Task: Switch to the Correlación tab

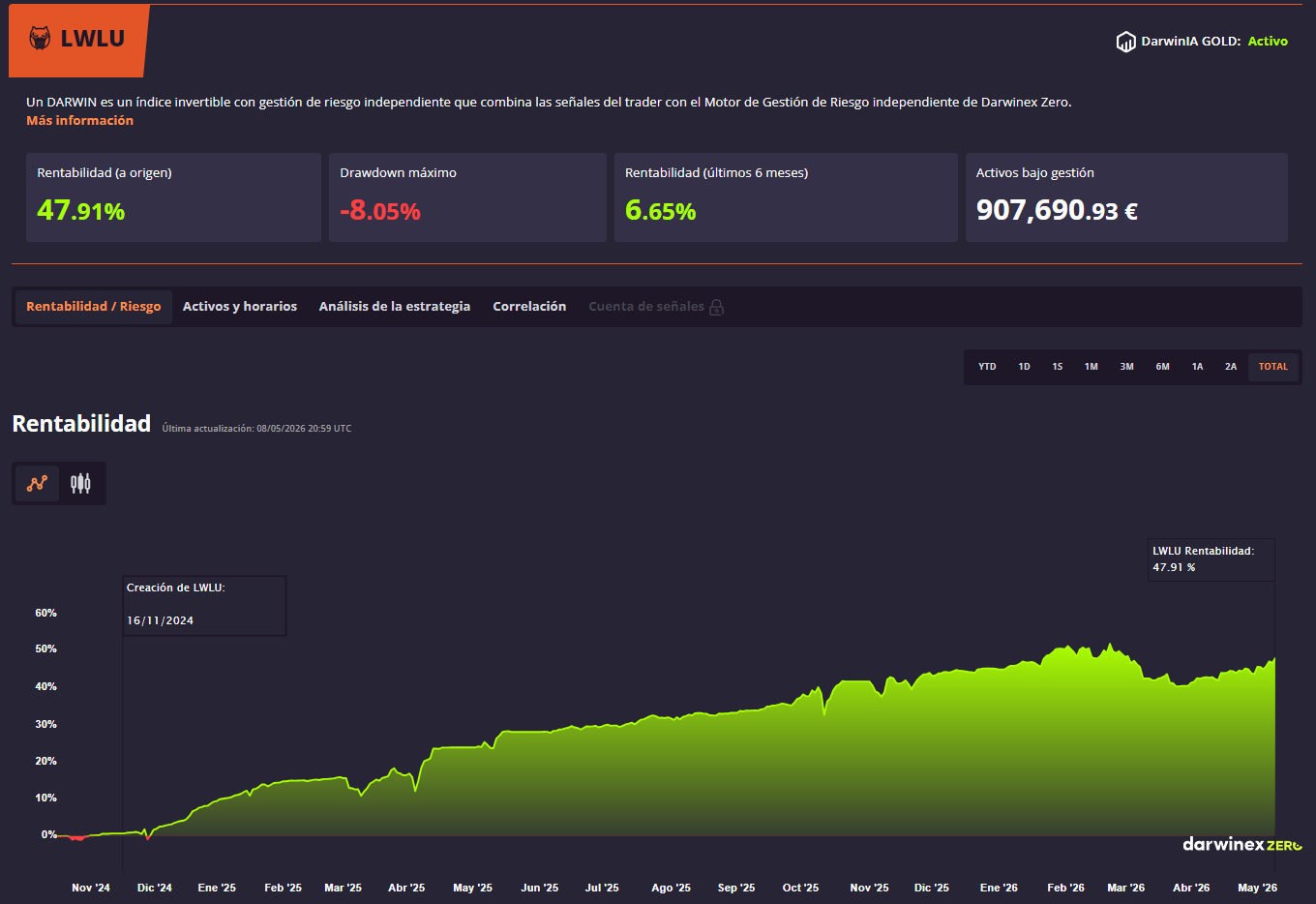Action: (529, 307)
